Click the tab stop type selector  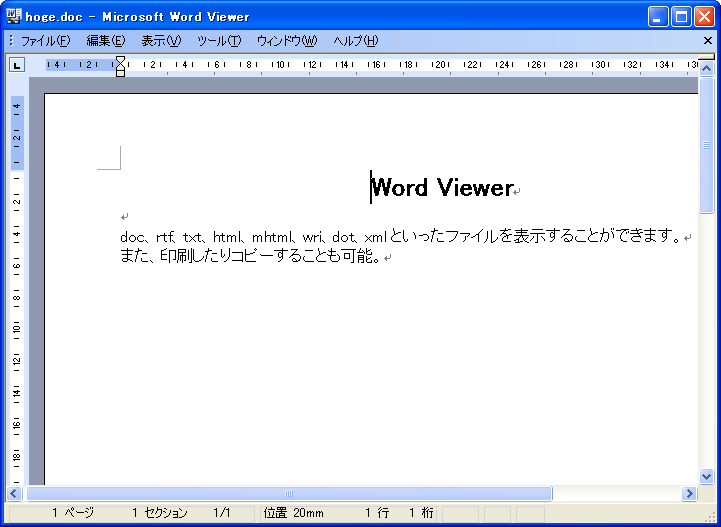pos(17,65)
